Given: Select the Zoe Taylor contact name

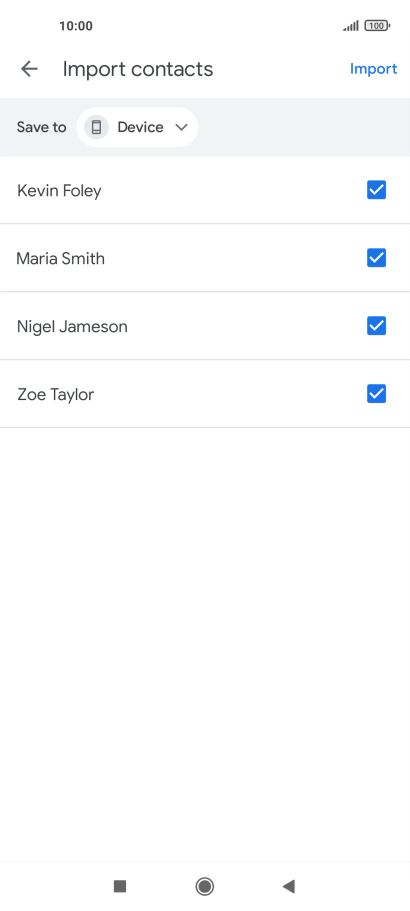Looking at the screenshot, I should click(x=56, y=395).
